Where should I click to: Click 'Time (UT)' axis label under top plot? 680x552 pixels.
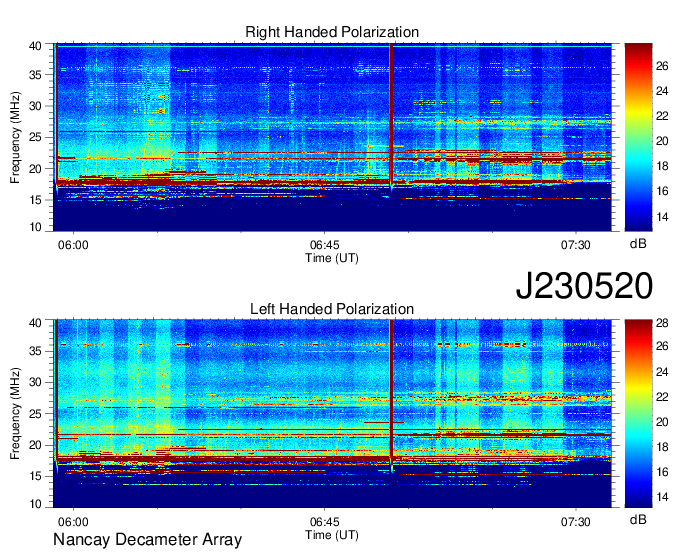[x=332, y=258]
